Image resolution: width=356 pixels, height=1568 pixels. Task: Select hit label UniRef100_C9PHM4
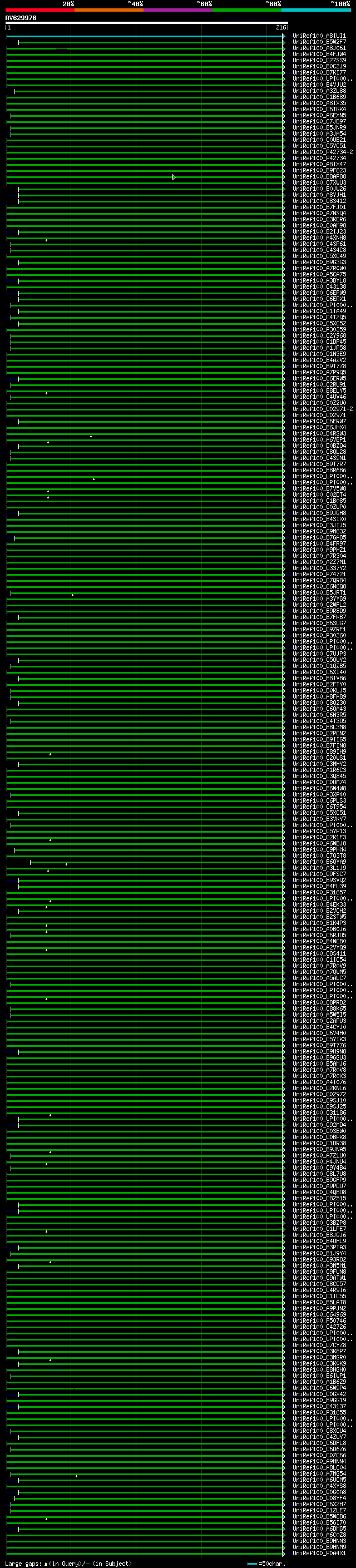pos(319,850)
